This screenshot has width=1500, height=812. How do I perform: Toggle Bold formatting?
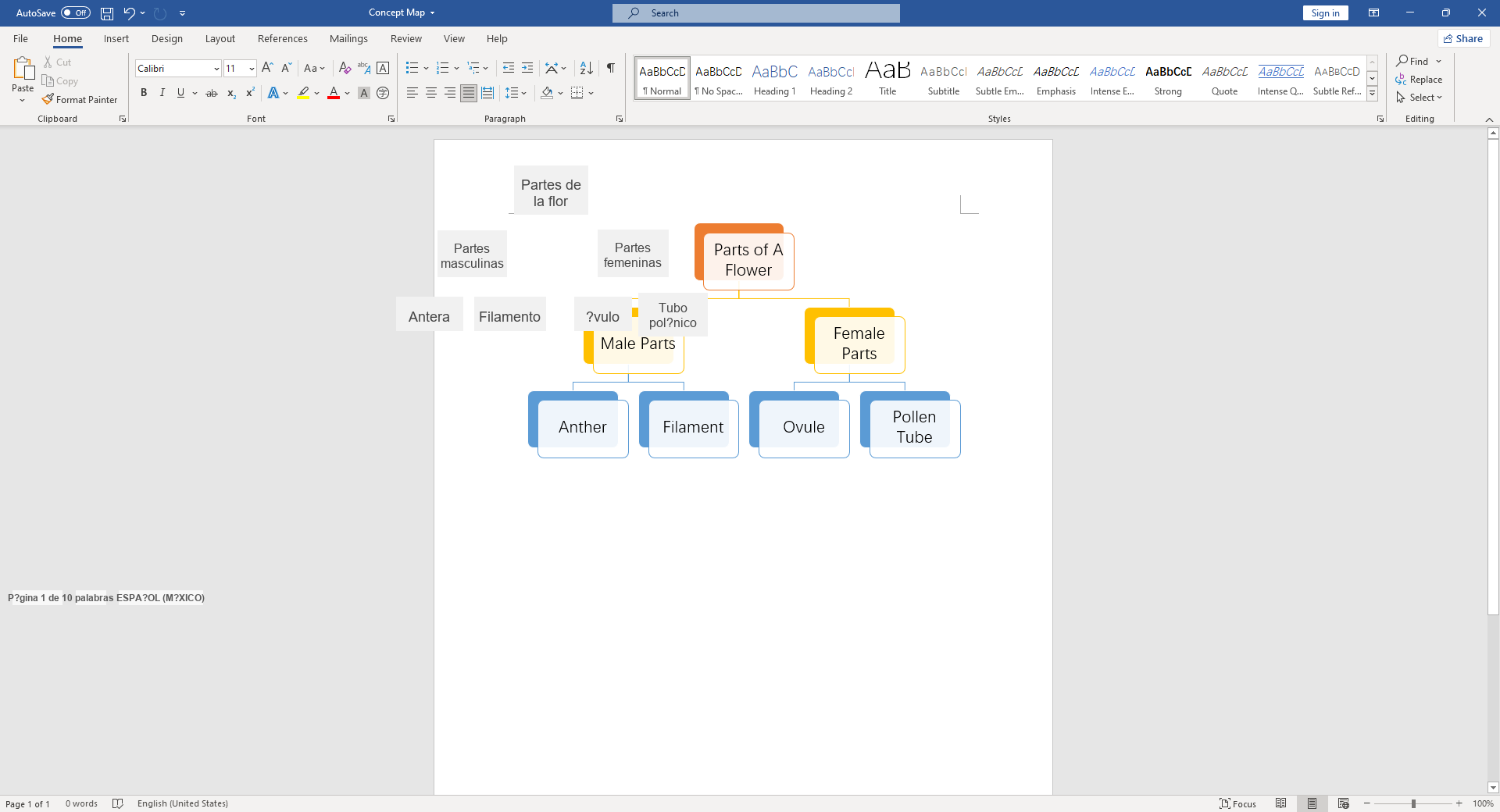pyautogui.click(x=144, y=93)
